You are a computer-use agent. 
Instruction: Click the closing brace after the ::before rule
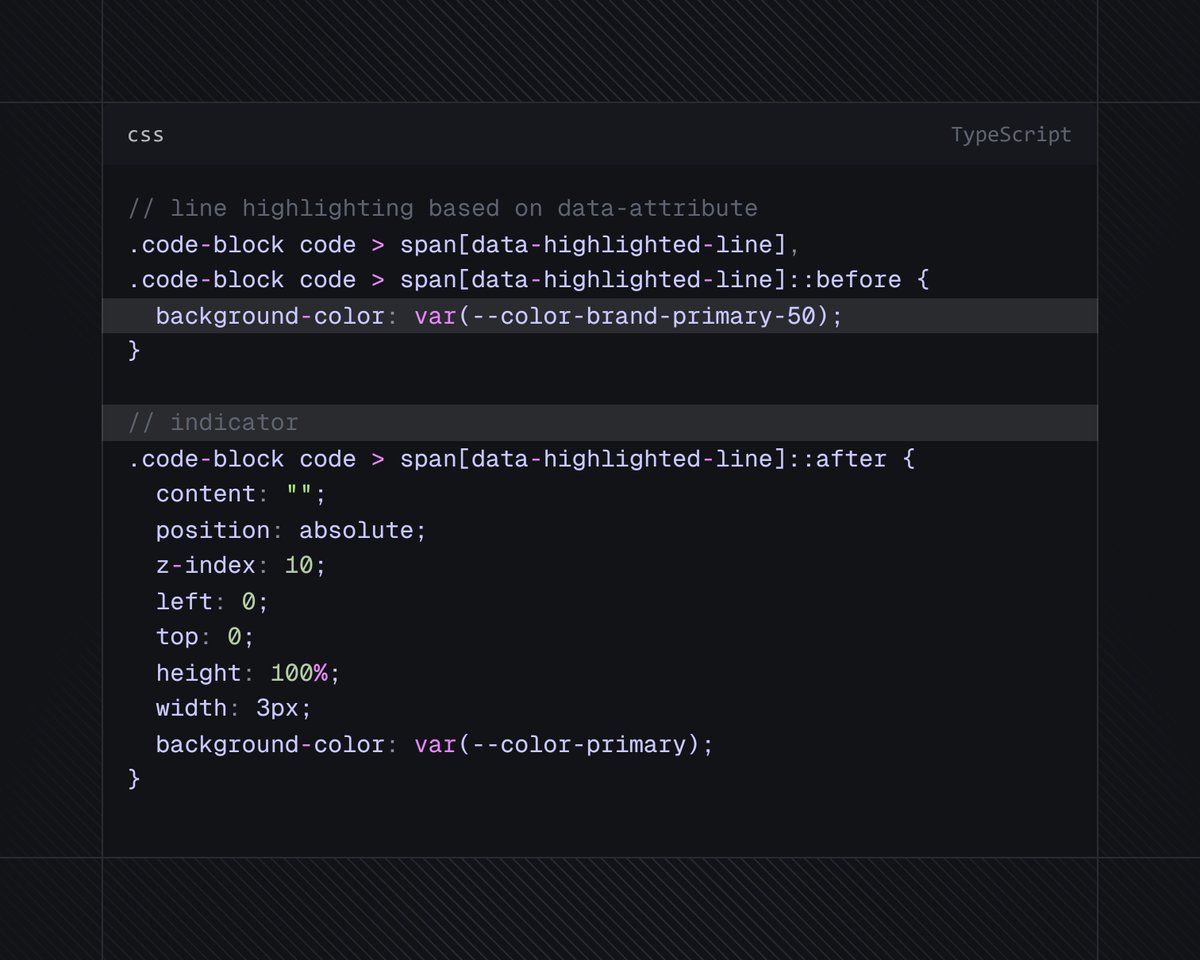pyautogui.click(x=135, y=351)
